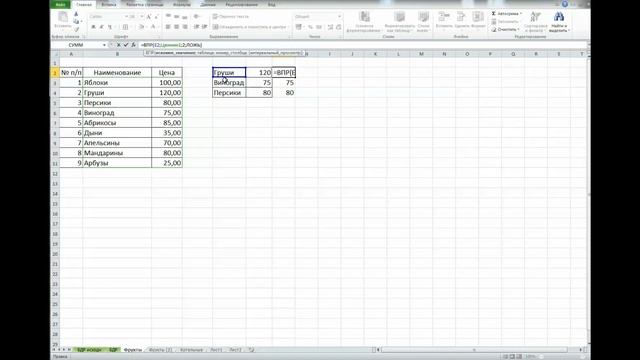The width and height of the screenshot is (640, 360).
Task: Click the horizontal scrollbar at bottom
Action: pos(474,350)
